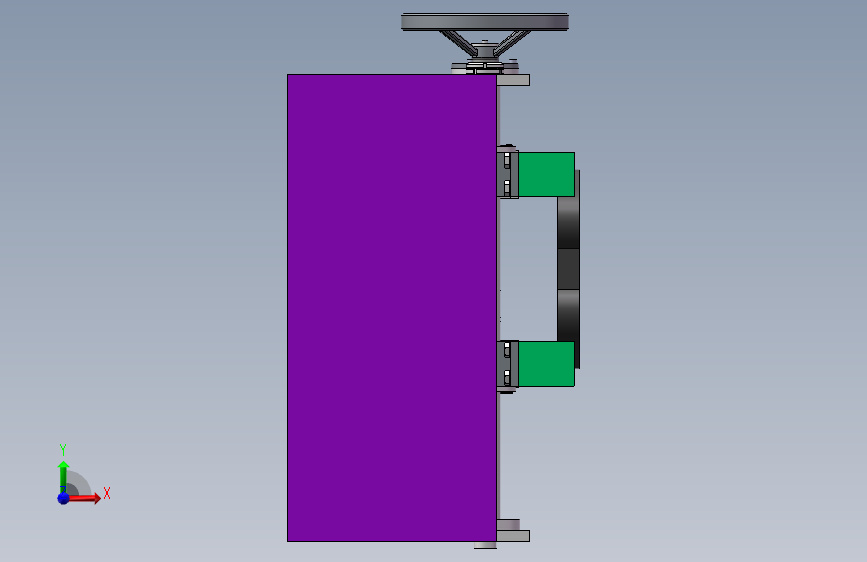The height and width of the screenshot is (562, 867).
Task: Click the red X axis arrow of the triad
Action: click(x=84, y=498)
